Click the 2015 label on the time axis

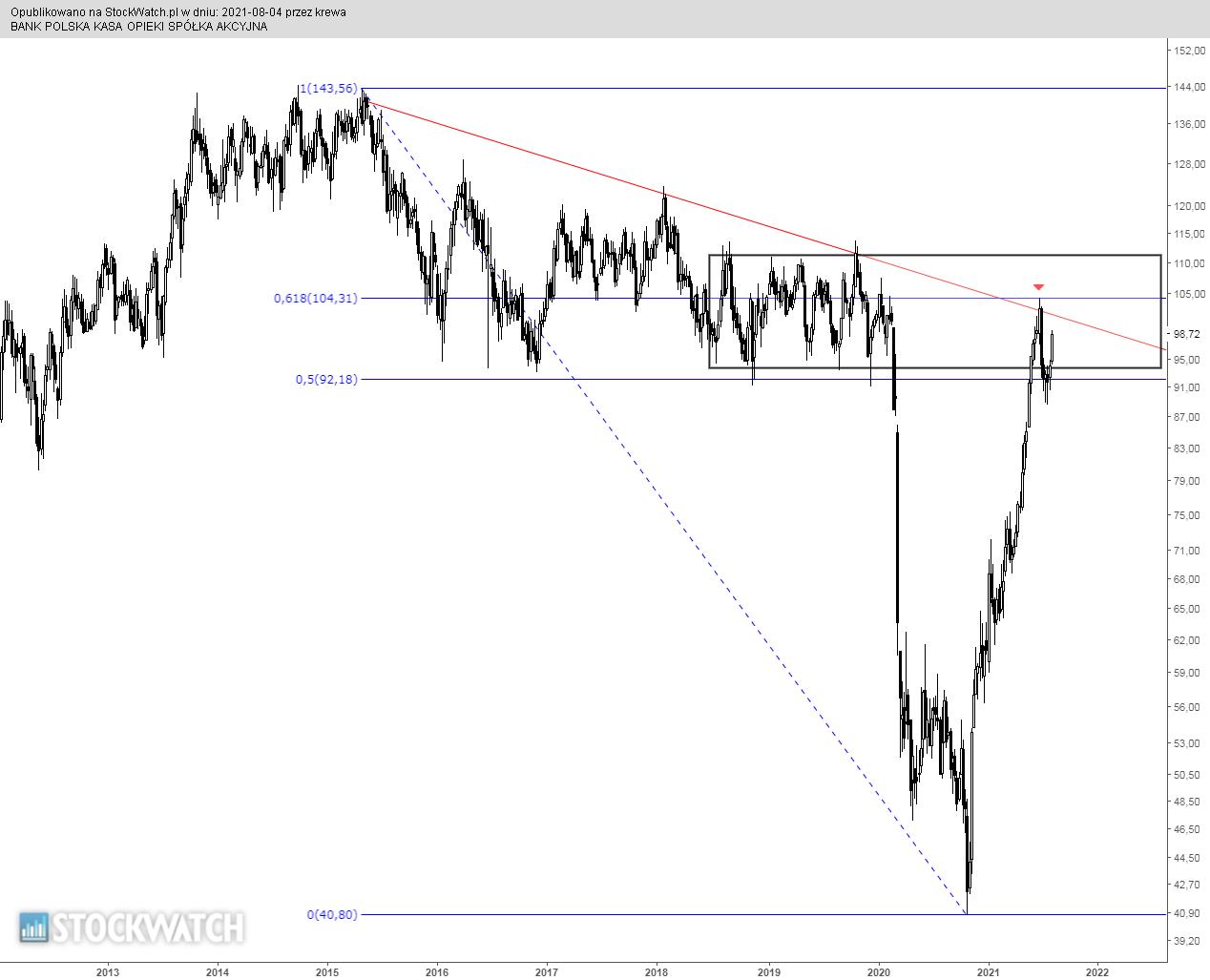coord(326,971)
